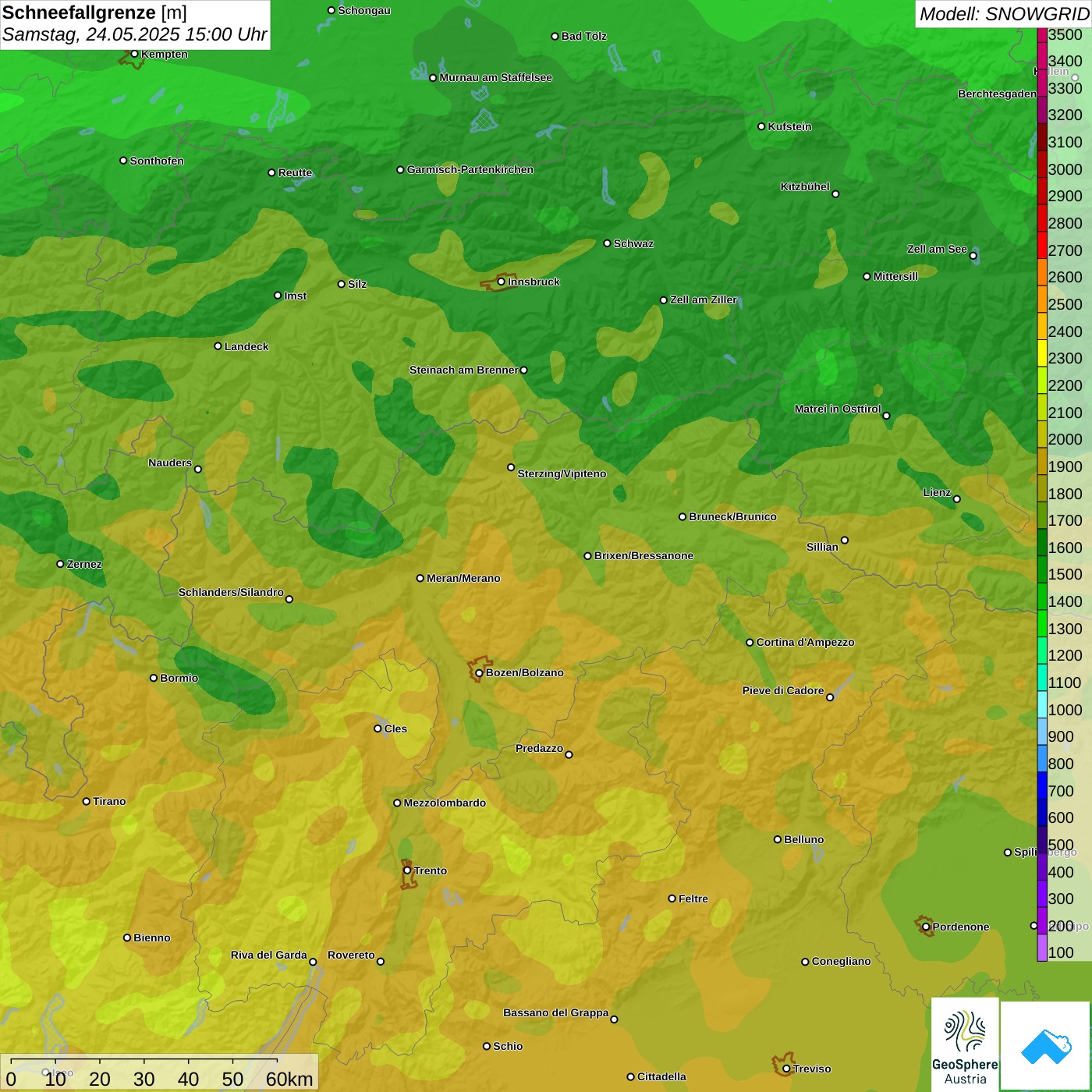Select the Feltre marker dot
The width and height of the screenshot is (1092, 1092).
[672, 899]
